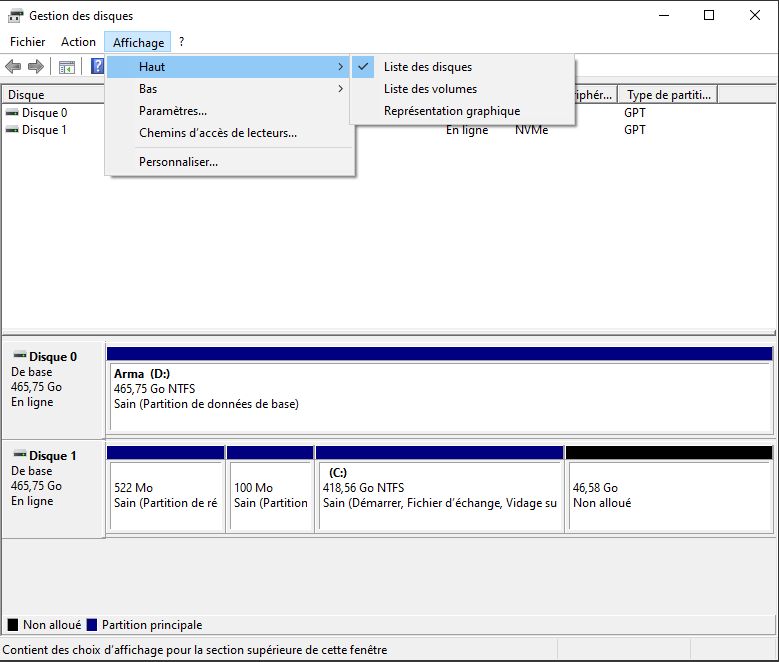Click GPT cell in the Disque 1 row
This screenshot has width=779, height=662.
click(x=634, y=130)
